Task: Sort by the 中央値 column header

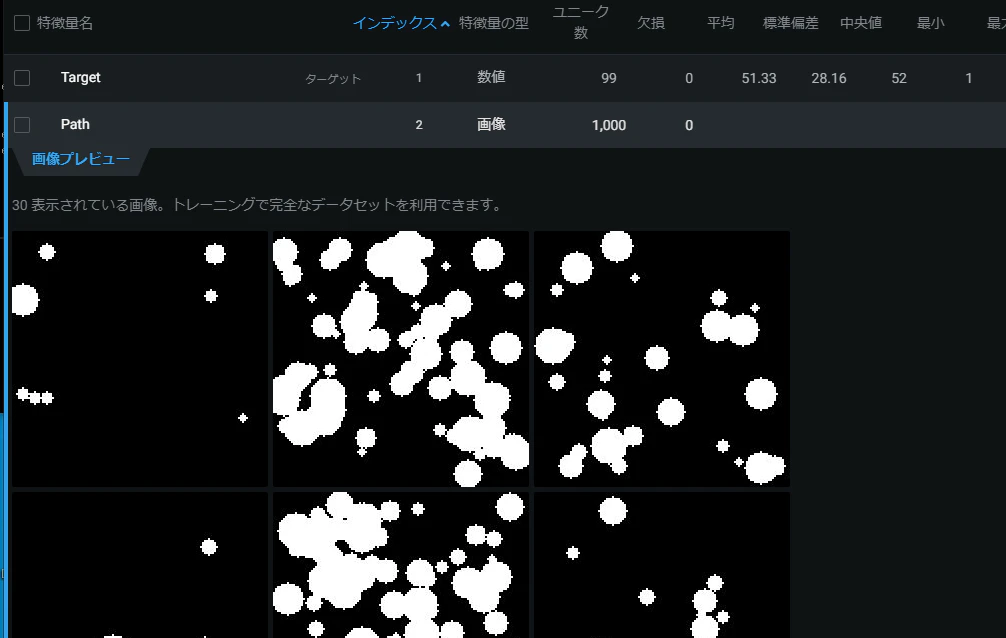Action: 861,23
